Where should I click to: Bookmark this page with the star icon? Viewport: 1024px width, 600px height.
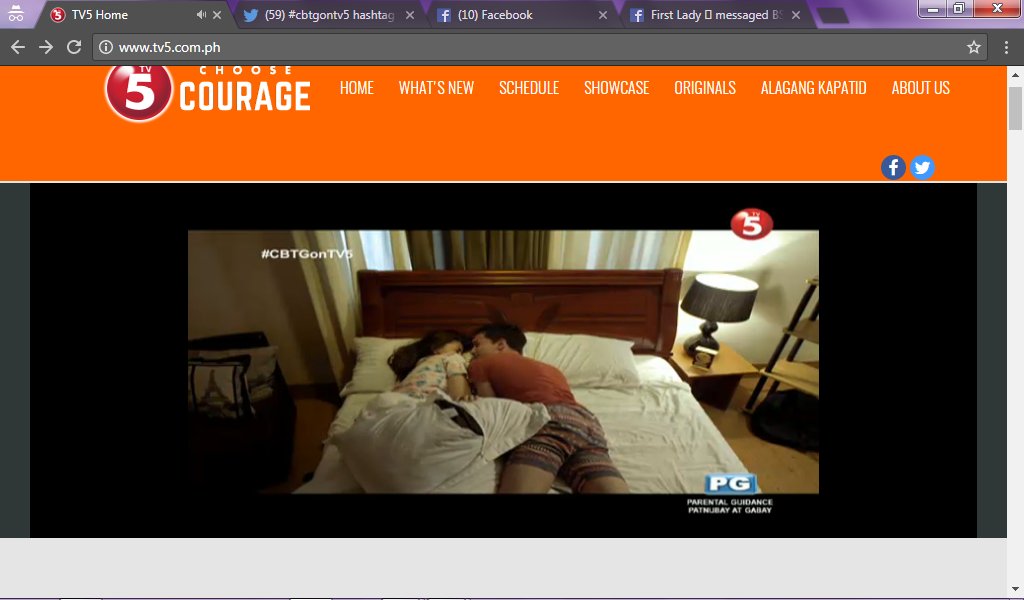click(974, 47)
